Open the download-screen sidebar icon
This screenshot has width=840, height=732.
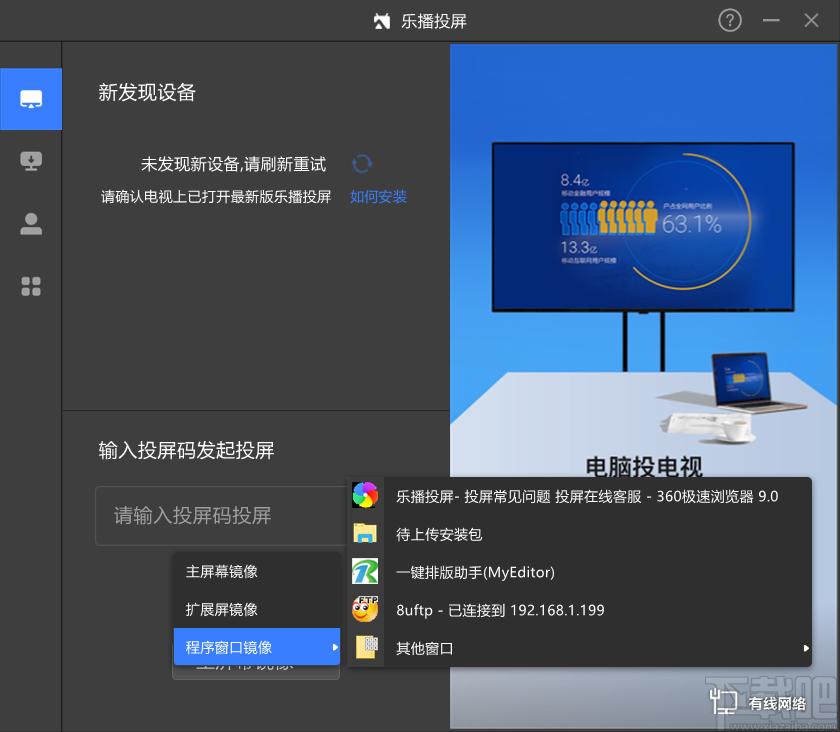click(31, 161)
